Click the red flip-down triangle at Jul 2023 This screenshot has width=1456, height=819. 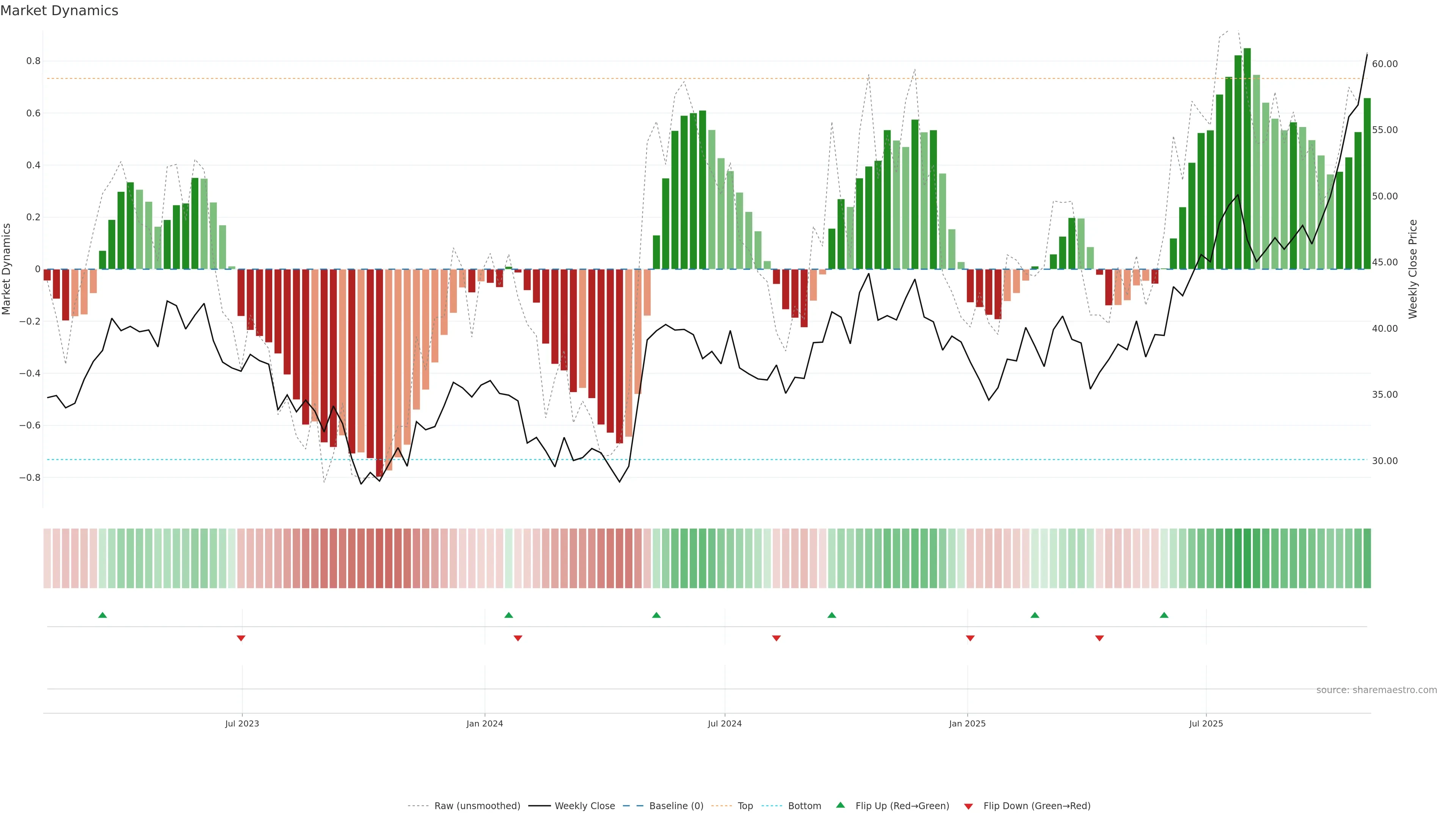[241, 638]
